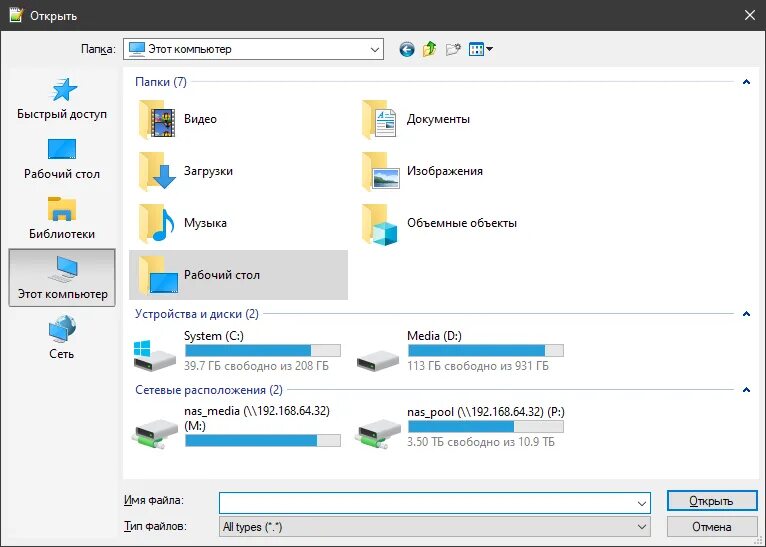Open the Тип файлов dropdown
The height and width of the screenshot is (547, 766).
pos(435,526)
